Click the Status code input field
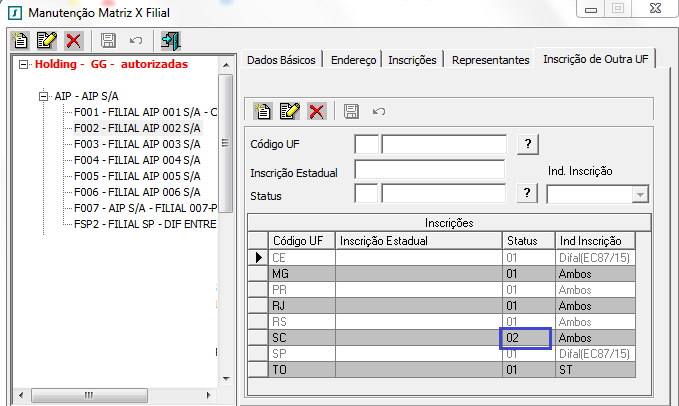Screen dimensions: 679x406 tap(366, 193)
